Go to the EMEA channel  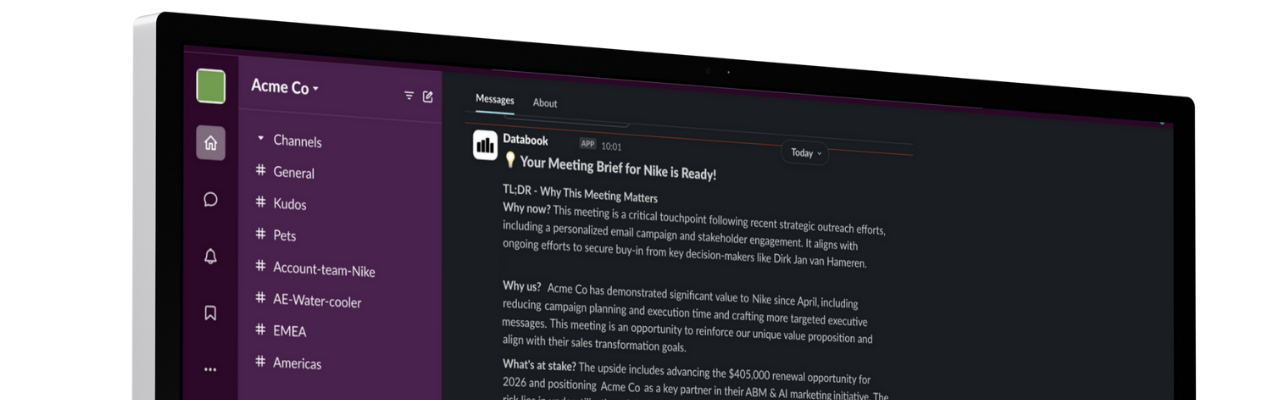(x=289, y=331)
